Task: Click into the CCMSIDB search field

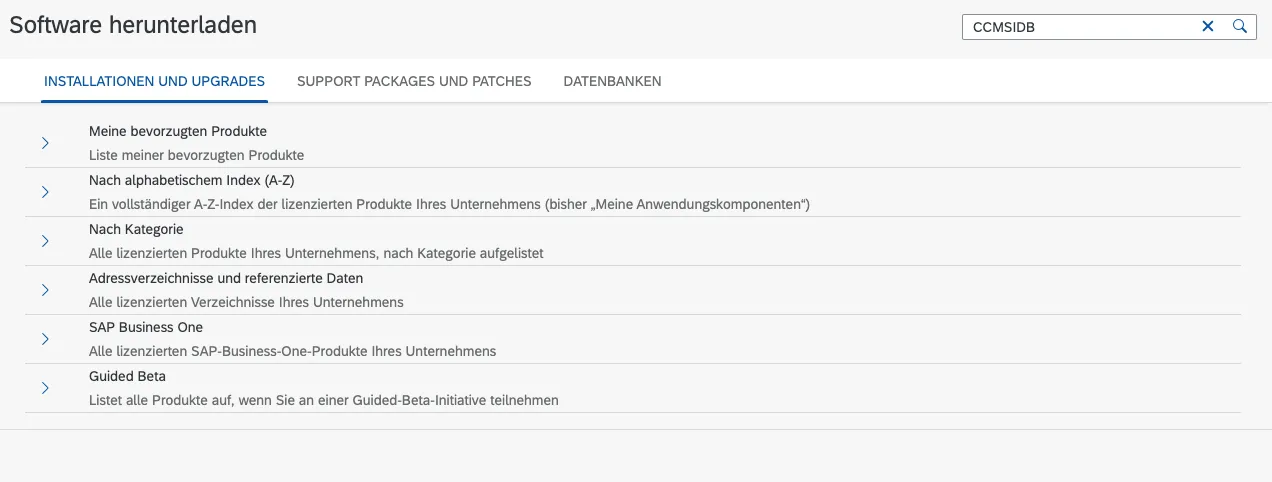Action: point(1080,27)
